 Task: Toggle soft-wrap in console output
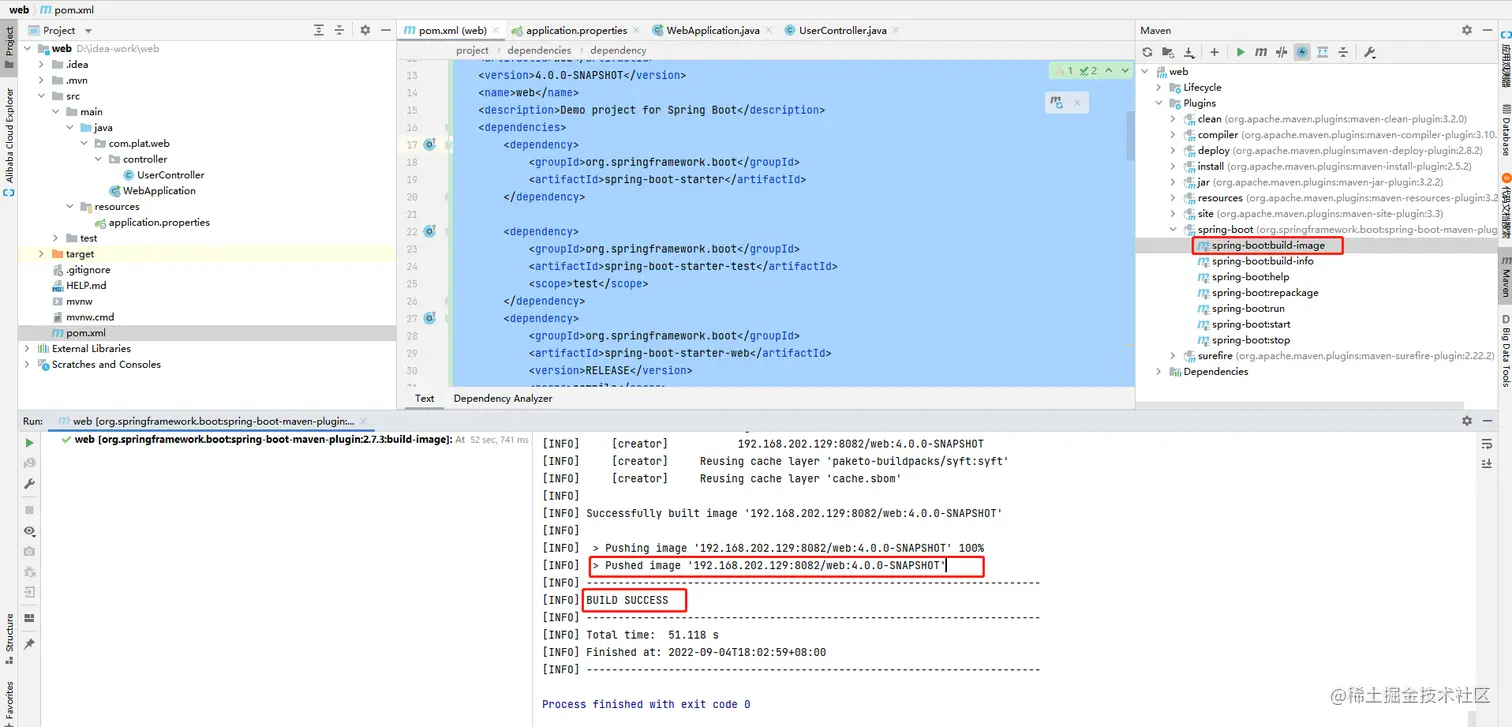1487,444
